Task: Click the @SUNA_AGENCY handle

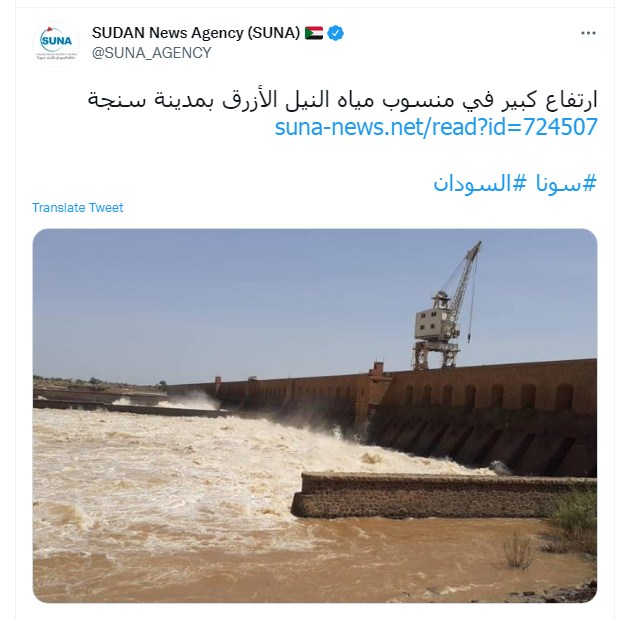Action: coord(152,53)
